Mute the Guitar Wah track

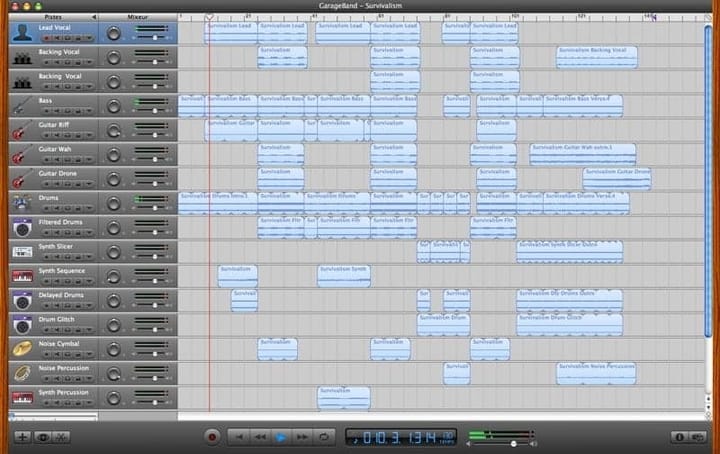coord(57,160)
